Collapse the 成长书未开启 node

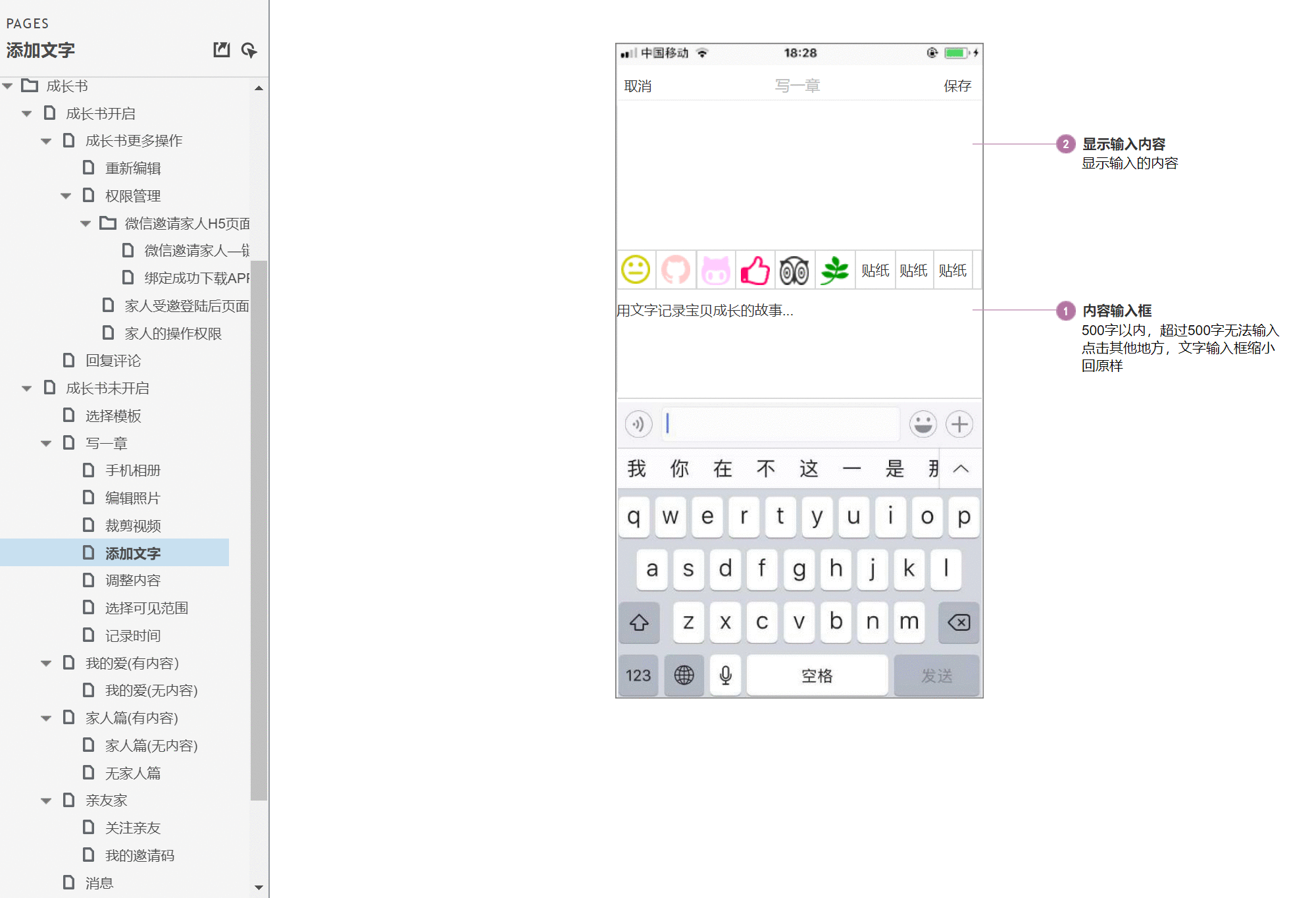click(x=27, y=388)
